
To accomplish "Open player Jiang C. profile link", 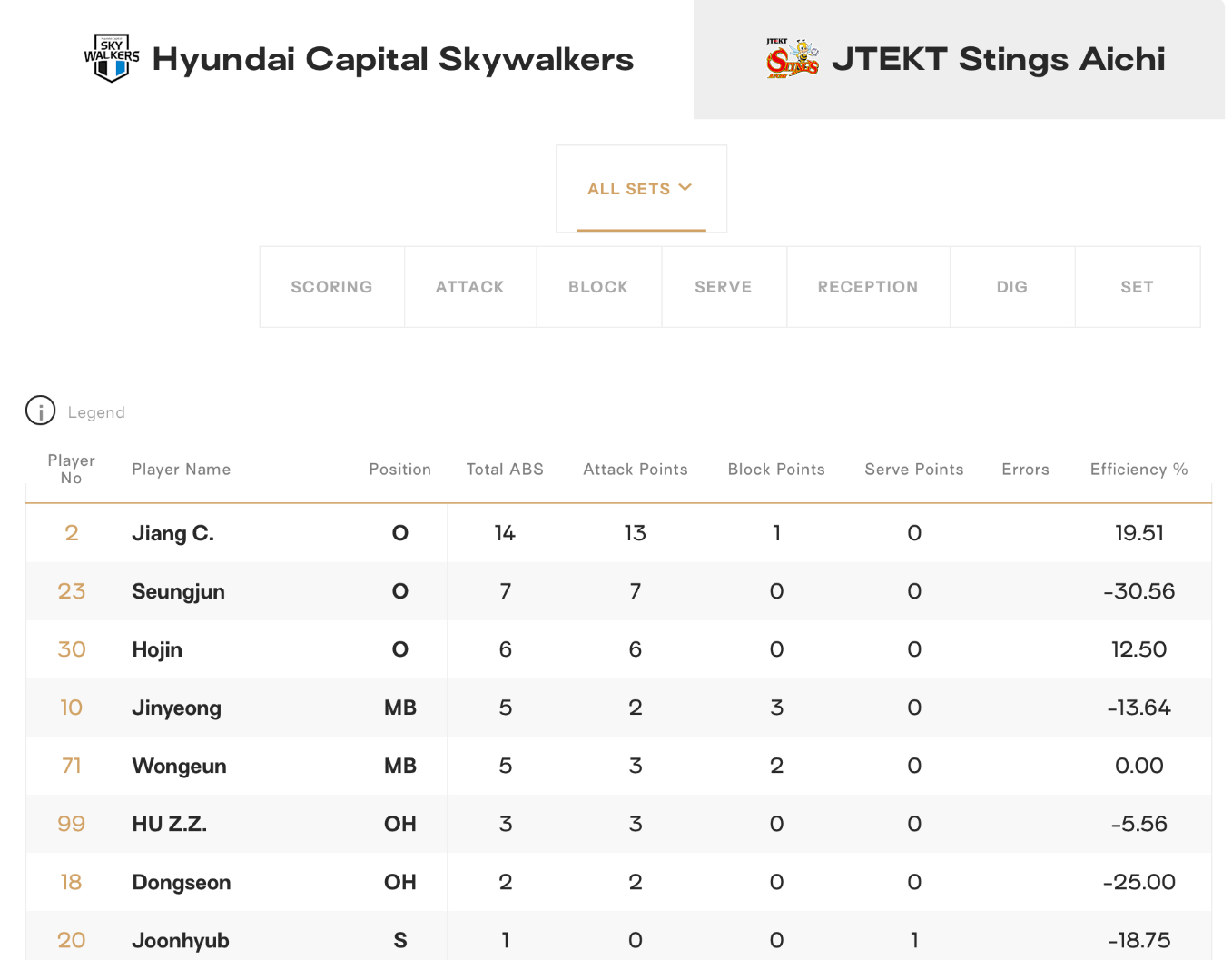I will pyautogui.click(x=173, y=533).
